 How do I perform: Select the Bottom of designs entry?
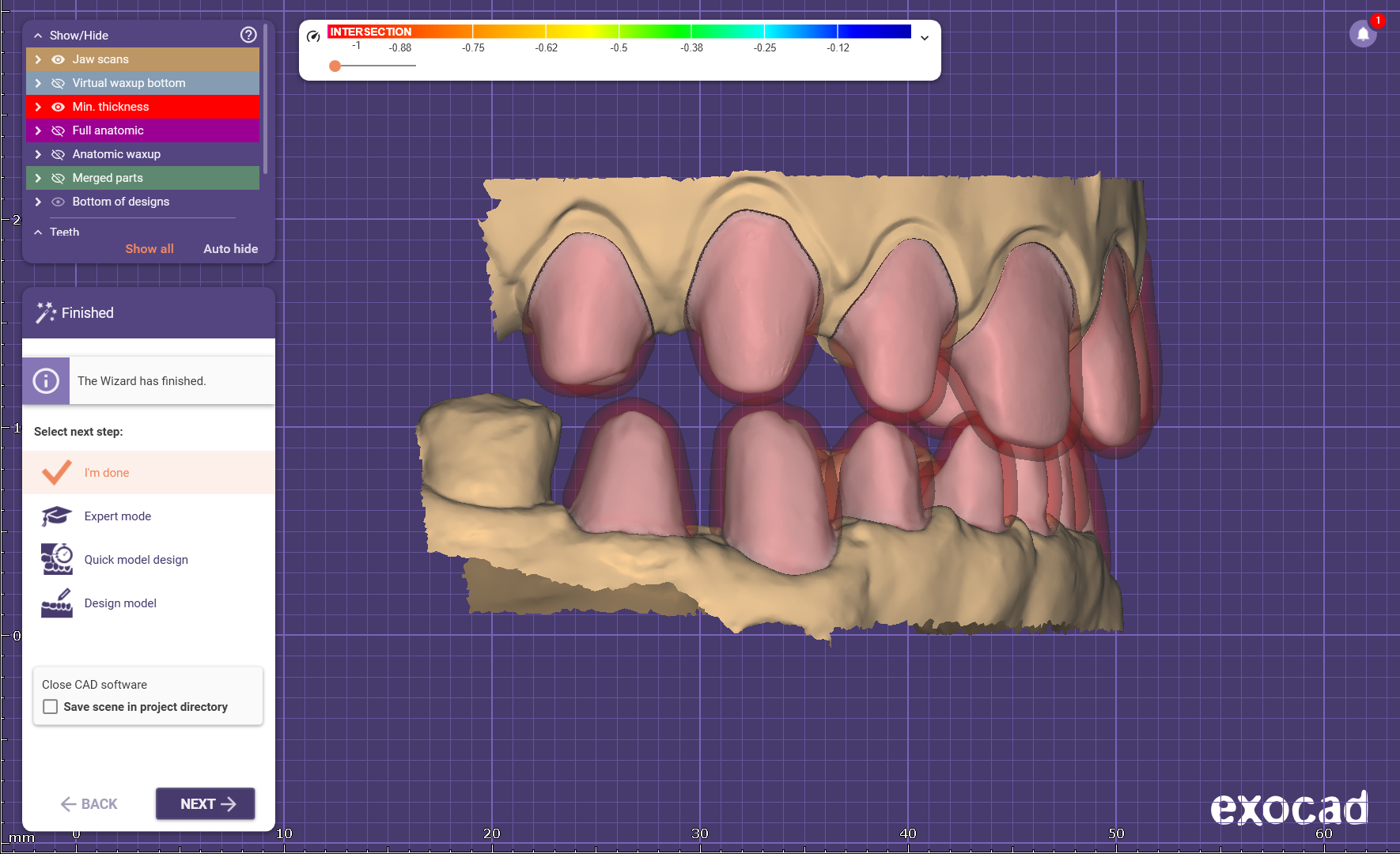pyautogui.click(x=121, y=202)
